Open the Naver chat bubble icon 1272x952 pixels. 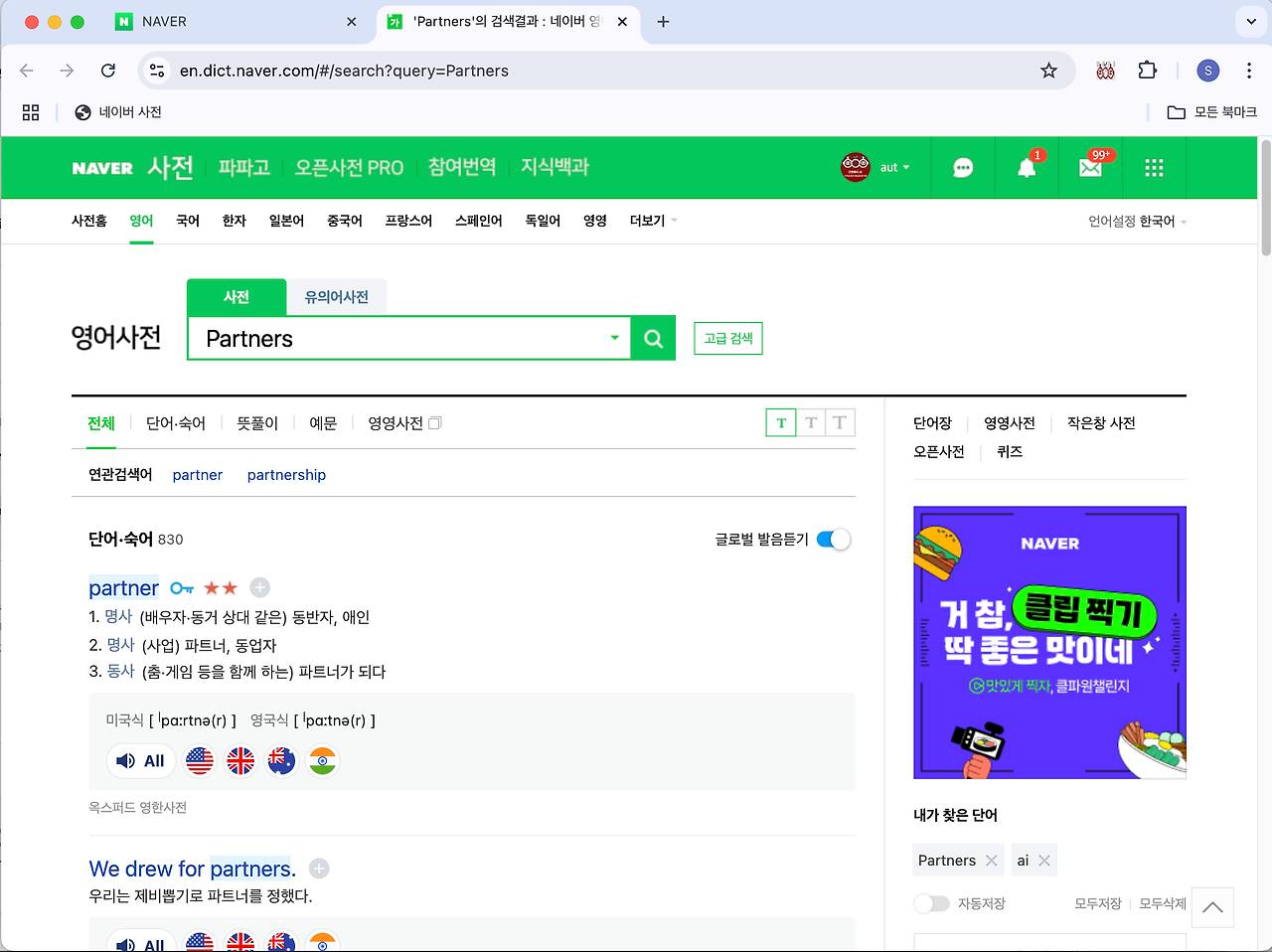coord(963,168)
